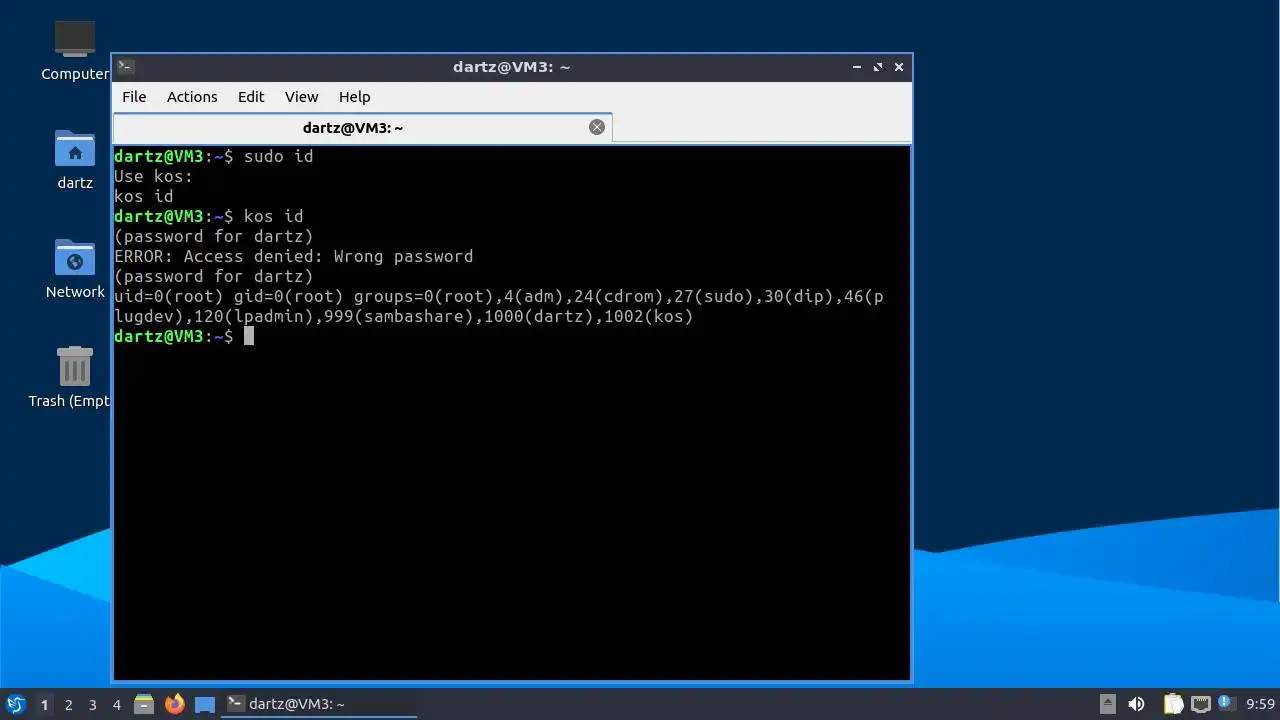This screenshot has width=1280, height=720.
Task: Open the application menu bird icon
Action: click(15, 704)
